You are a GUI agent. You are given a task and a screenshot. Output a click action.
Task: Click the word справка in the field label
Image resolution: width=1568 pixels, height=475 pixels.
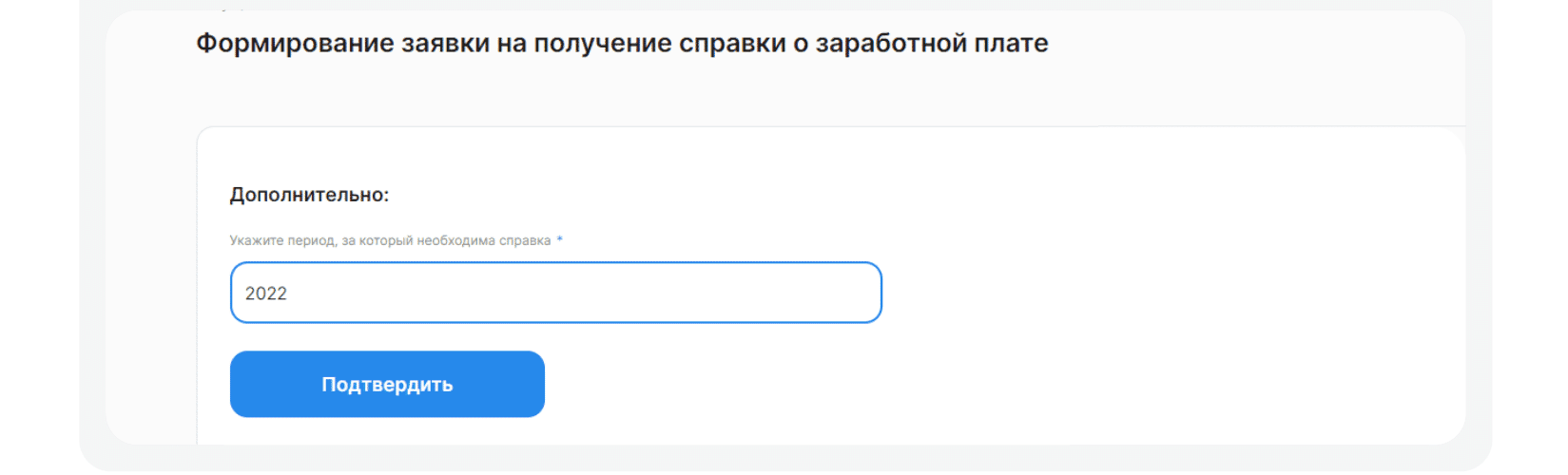click(525, 240)
